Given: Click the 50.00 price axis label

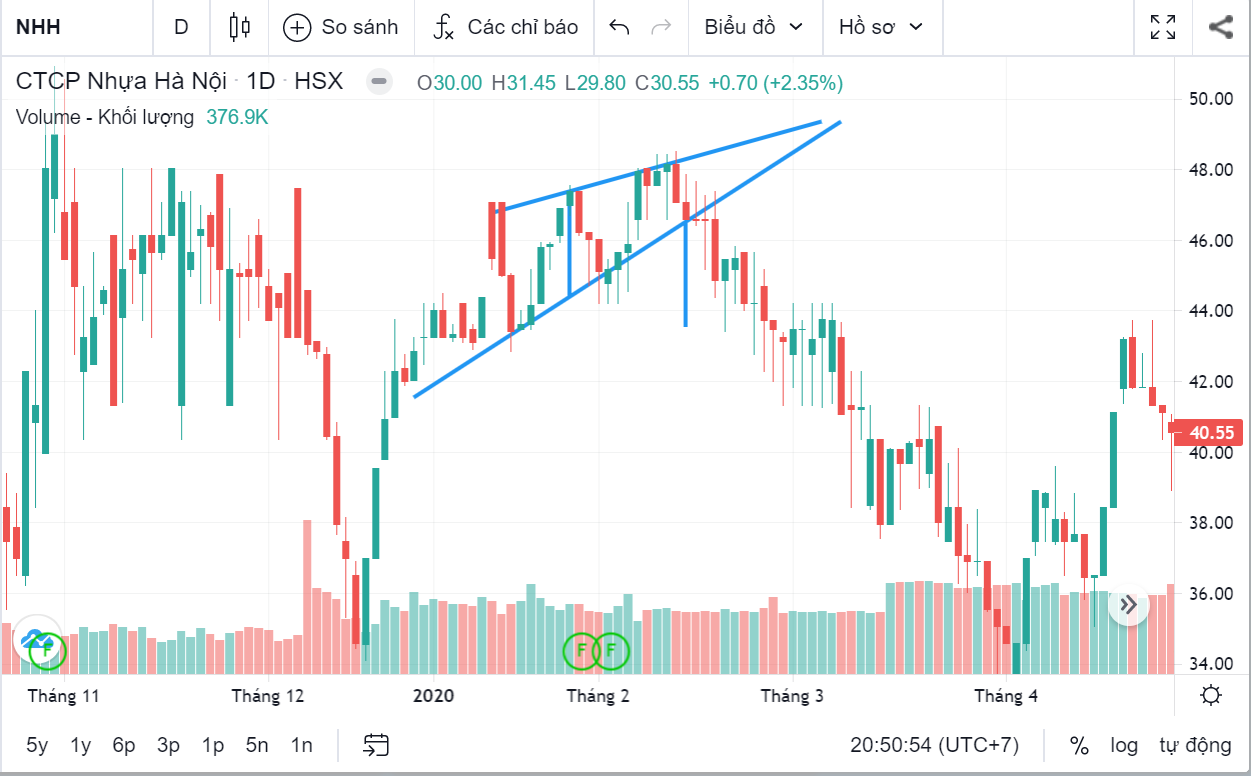Looking at the screenshot, I should [x=1210, y=98].
